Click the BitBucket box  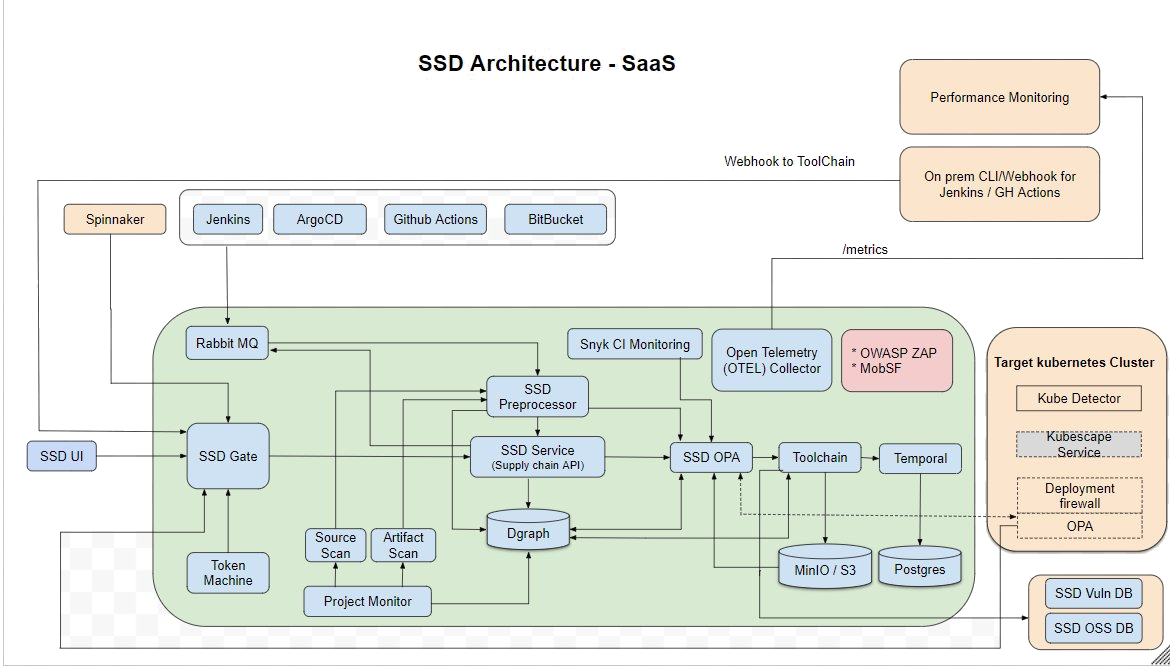[556, 219]
